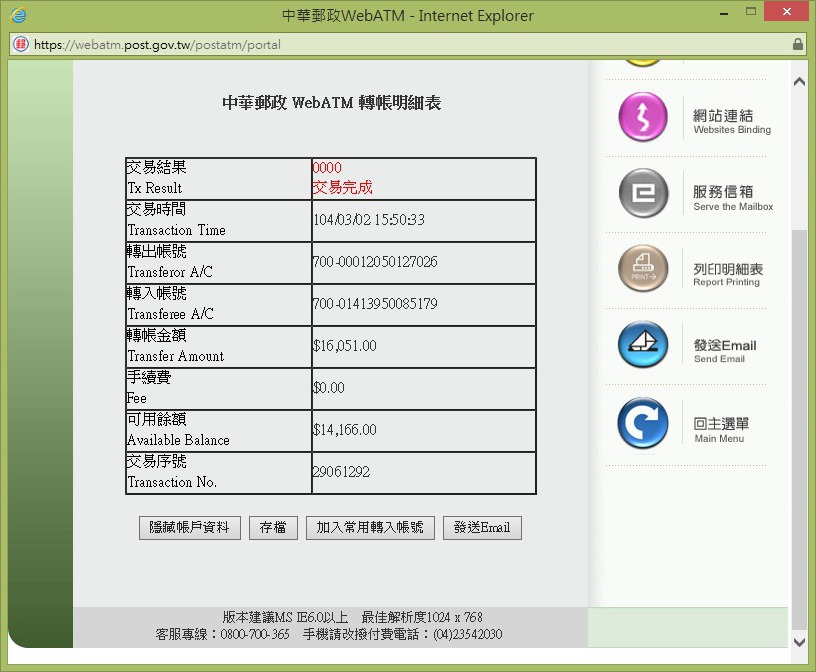Select the transfer amount $16,051.00
816x672 pixels.
pyautogui.click(x=345, y=346)
